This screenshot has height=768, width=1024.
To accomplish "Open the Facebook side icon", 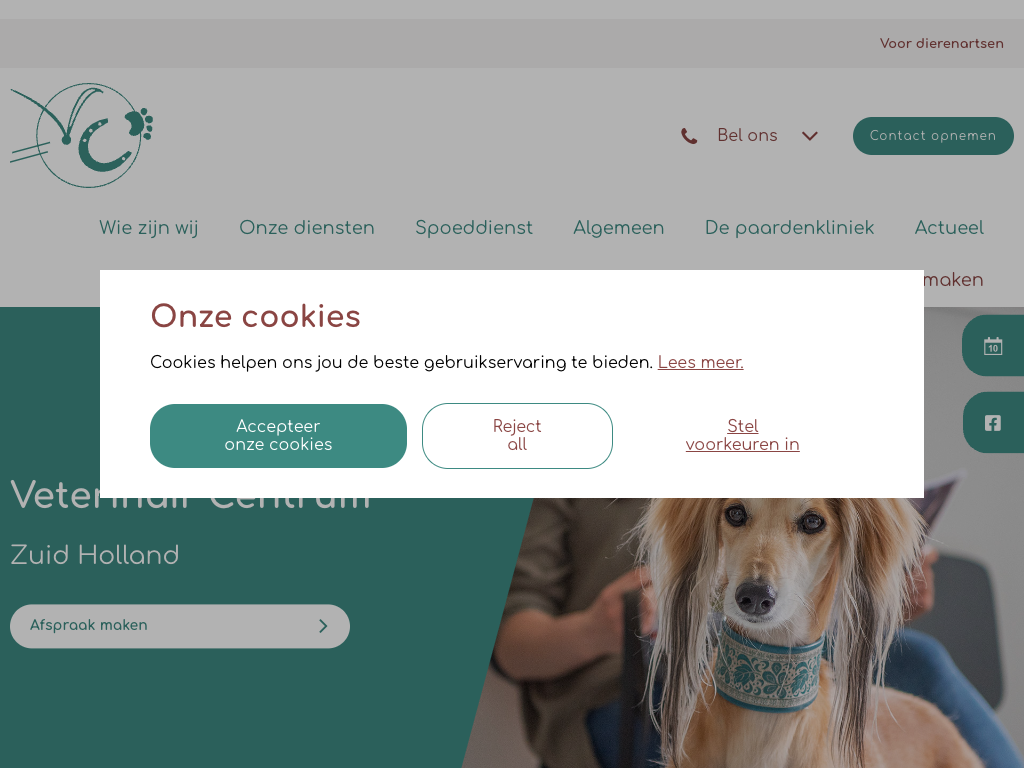I will click(993, 423).
